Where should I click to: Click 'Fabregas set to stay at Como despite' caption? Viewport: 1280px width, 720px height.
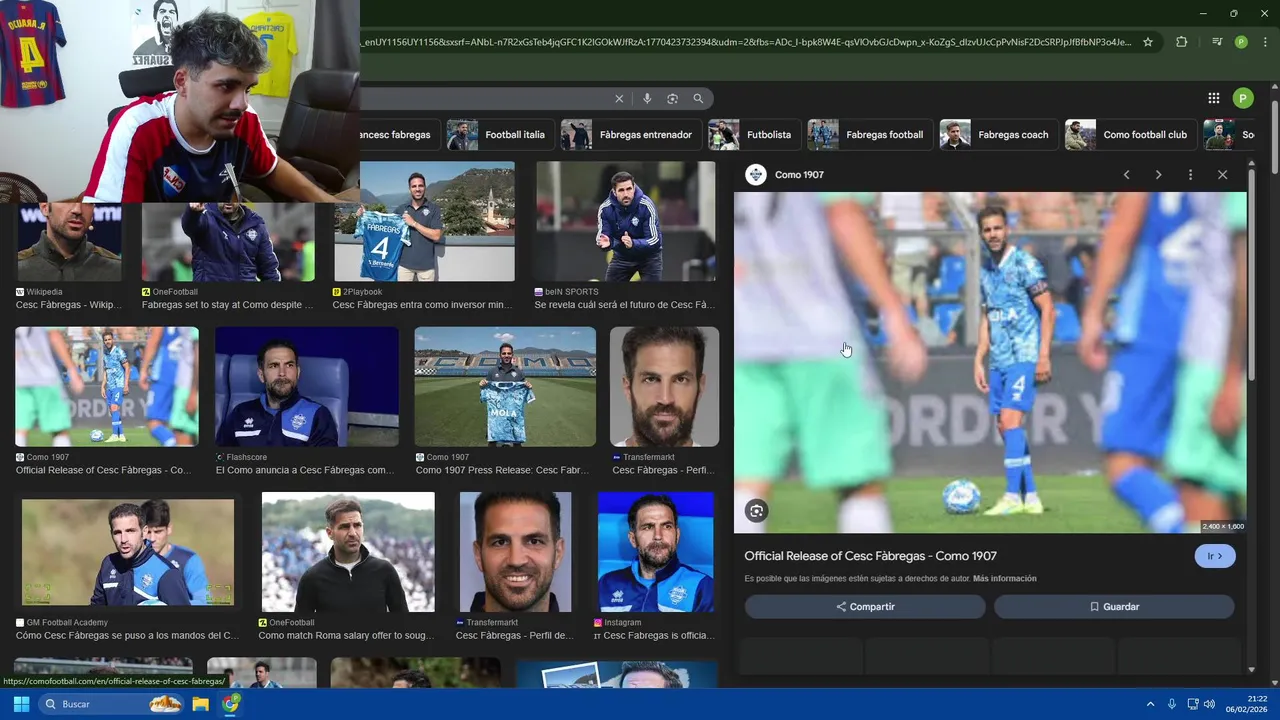tap(228, 305)
